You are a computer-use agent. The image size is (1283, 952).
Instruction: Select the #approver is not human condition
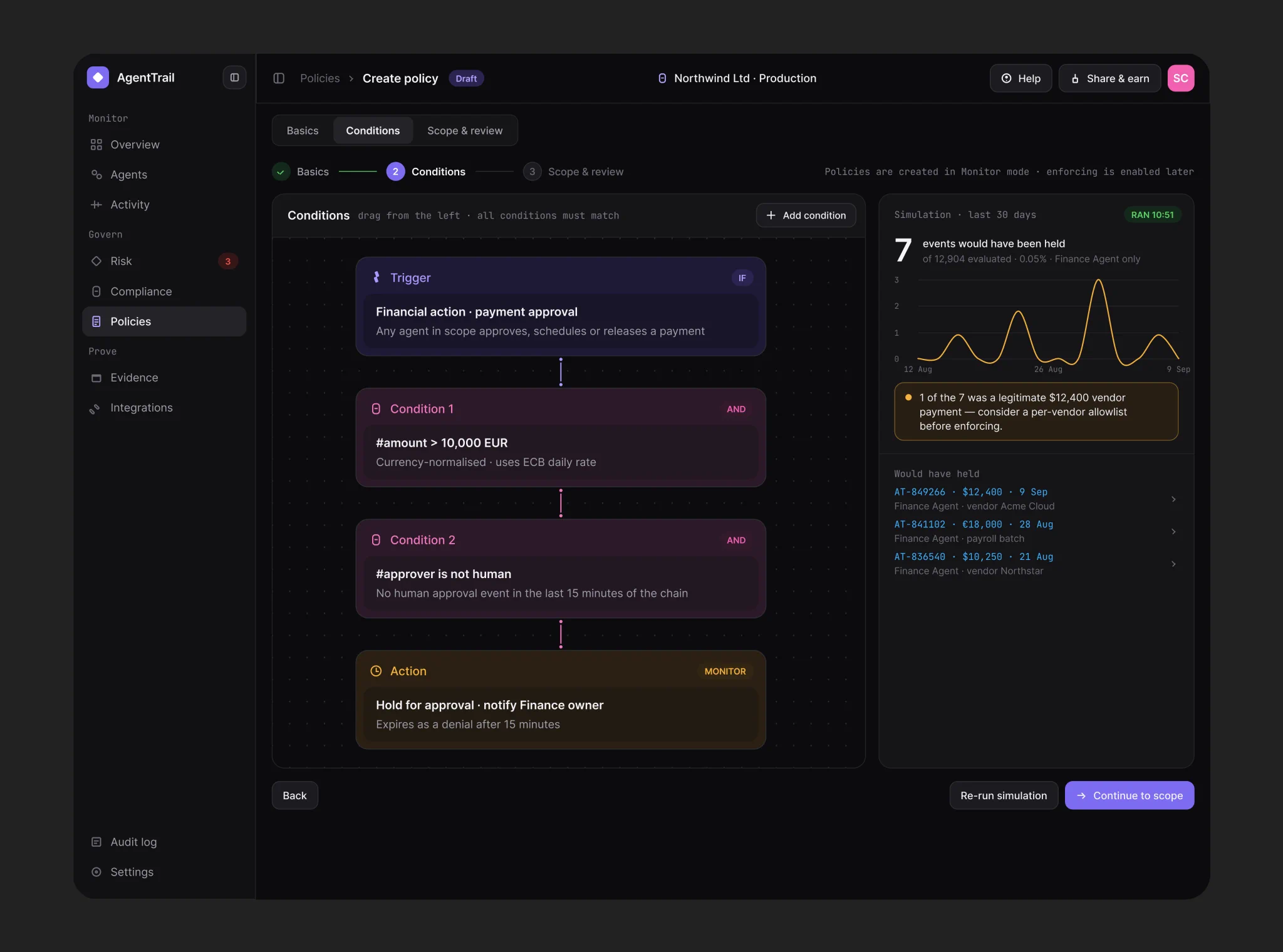pos(561,583)
